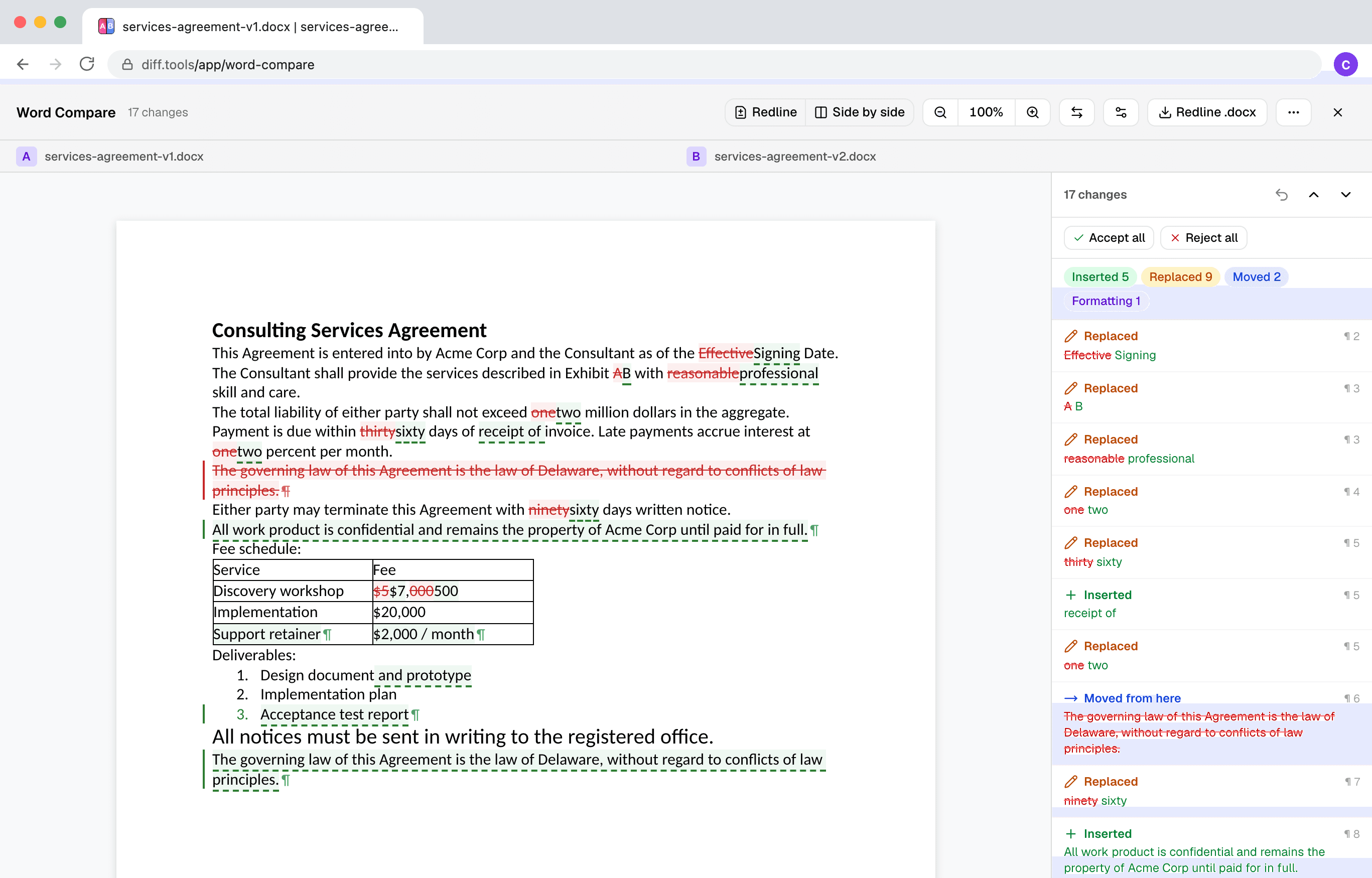Zoom in on the document

tap(1032, 112)
